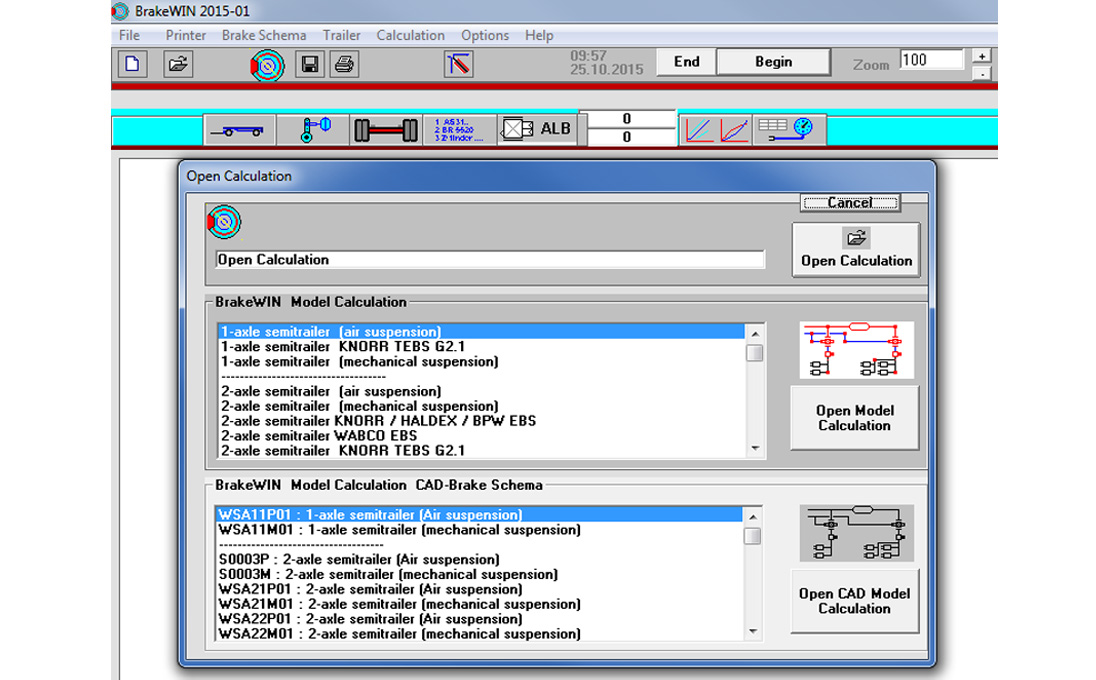The width and height of the screenshot is (1096, 680).
Task: Select 2-axle semitrailer KNORR TEBS G2.1
Action: (x=481, y=451)
